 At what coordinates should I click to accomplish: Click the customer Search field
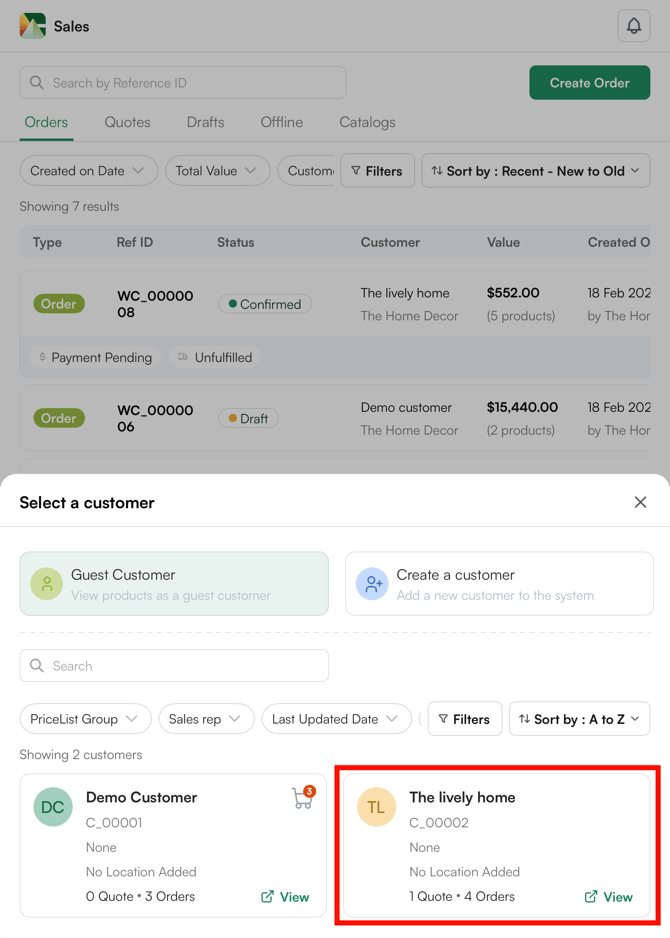174,665
